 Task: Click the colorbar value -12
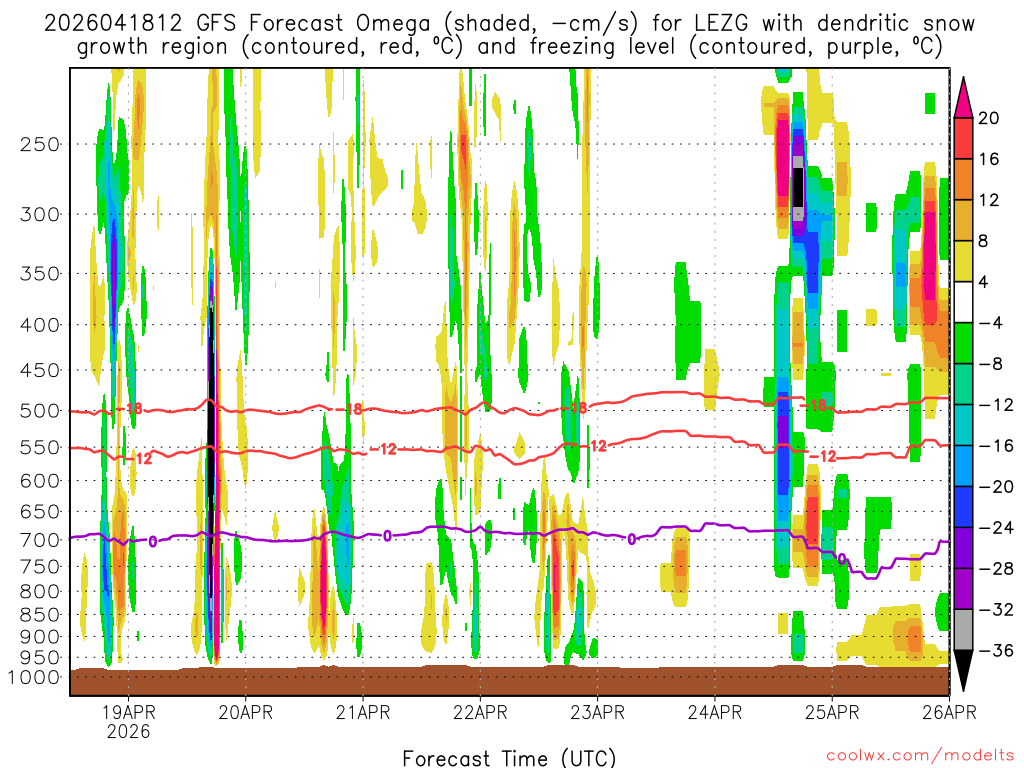[996, 405]
